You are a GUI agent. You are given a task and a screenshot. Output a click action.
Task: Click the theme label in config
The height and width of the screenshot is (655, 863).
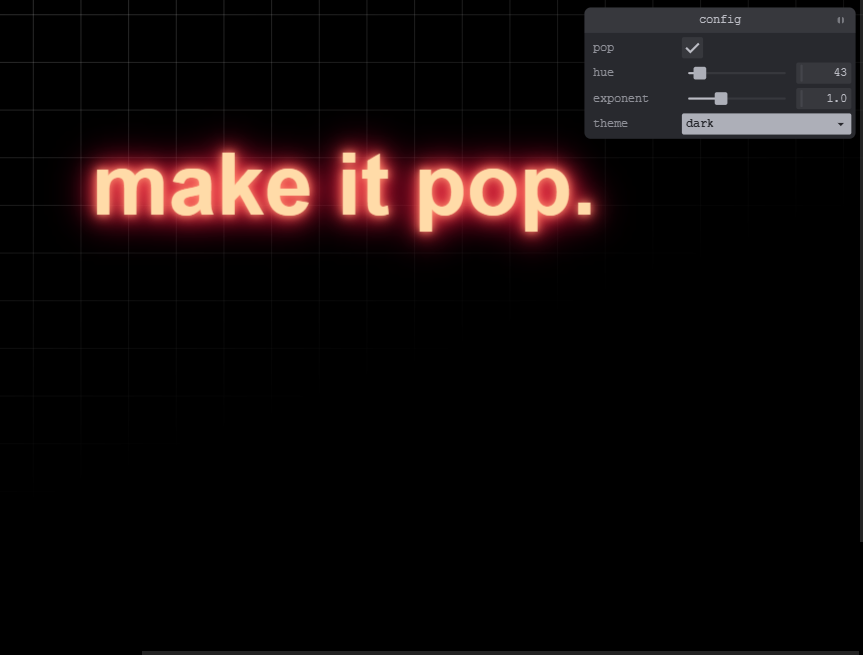[x=610, y=124]
